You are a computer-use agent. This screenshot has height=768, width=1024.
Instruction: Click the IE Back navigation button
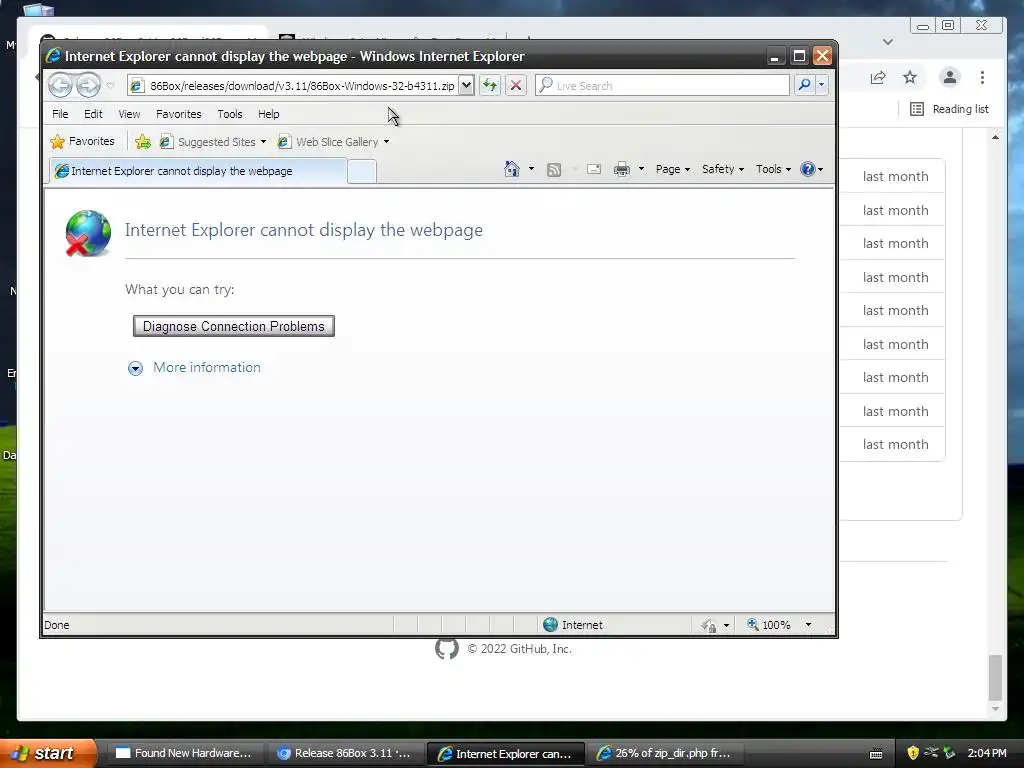click(59, 85)
